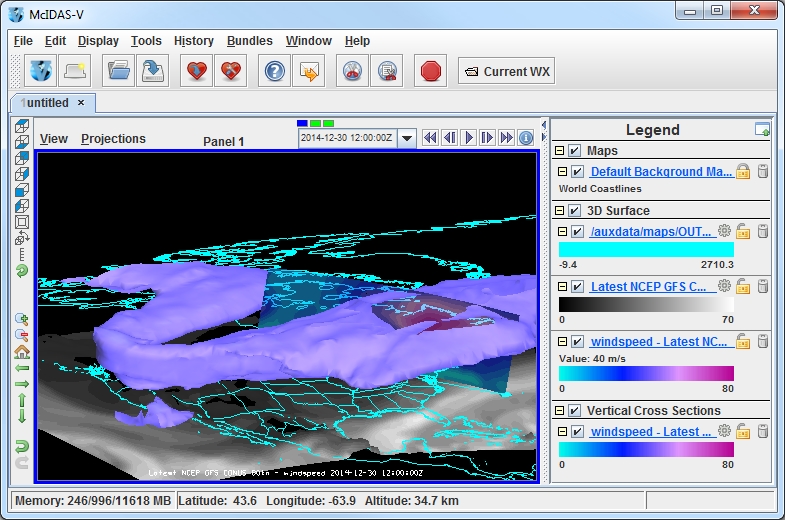This screenshot has height=520, width=785.
Task: Toggle windspeed 40 m/s isosurface checkbox
Action: 577,342
